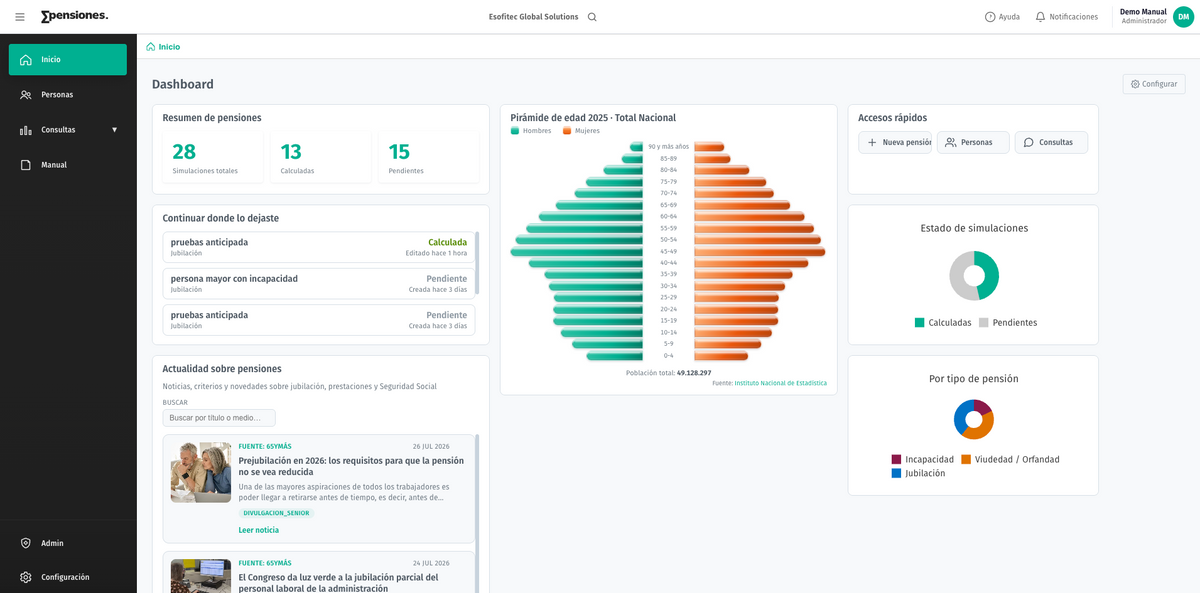Click Incapacidad legend swatch
This screenshot has height=593, width=1200.
(x=896, y=460)
